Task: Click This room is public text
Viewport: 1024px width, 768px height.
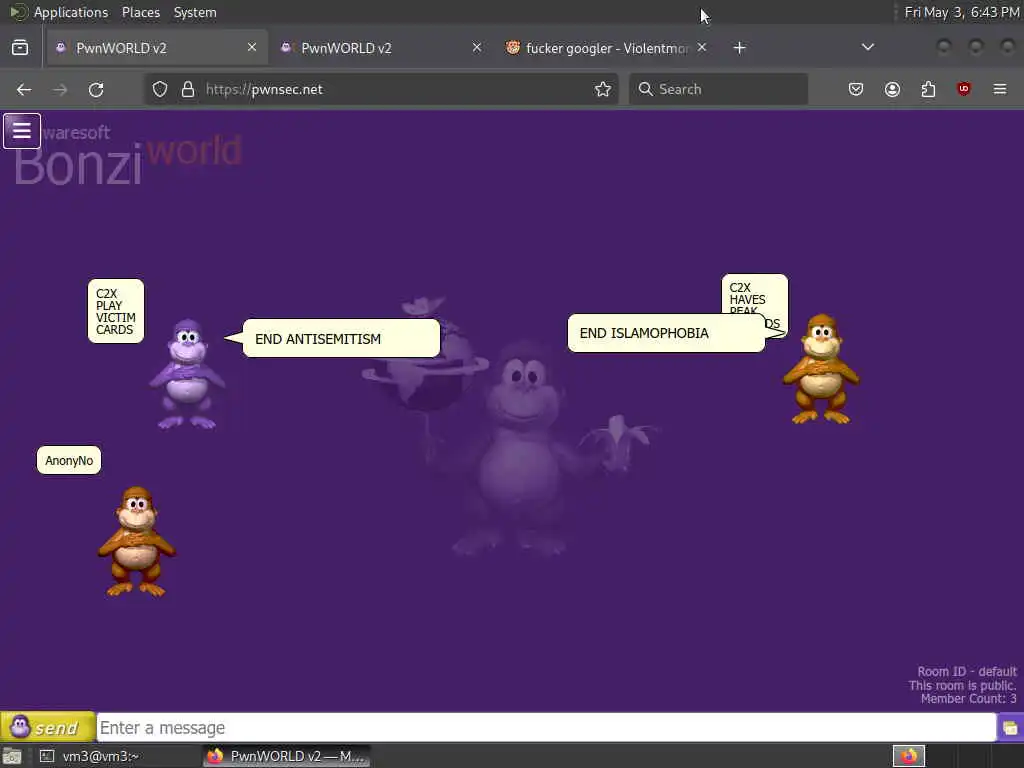Action: point(963,685)
